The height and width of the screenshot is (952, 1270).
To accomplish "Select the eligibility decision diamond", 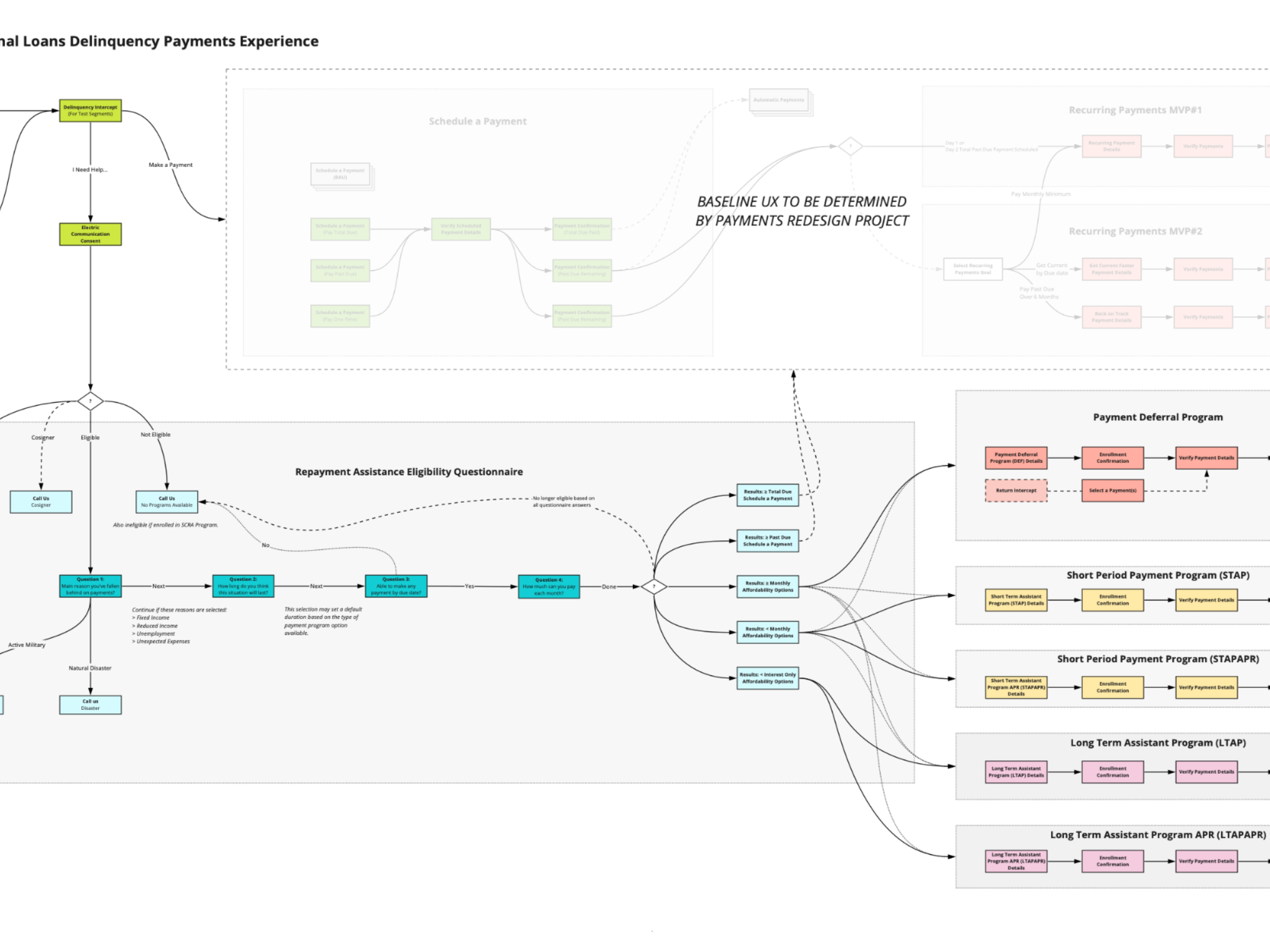I will tap(90, 401).
